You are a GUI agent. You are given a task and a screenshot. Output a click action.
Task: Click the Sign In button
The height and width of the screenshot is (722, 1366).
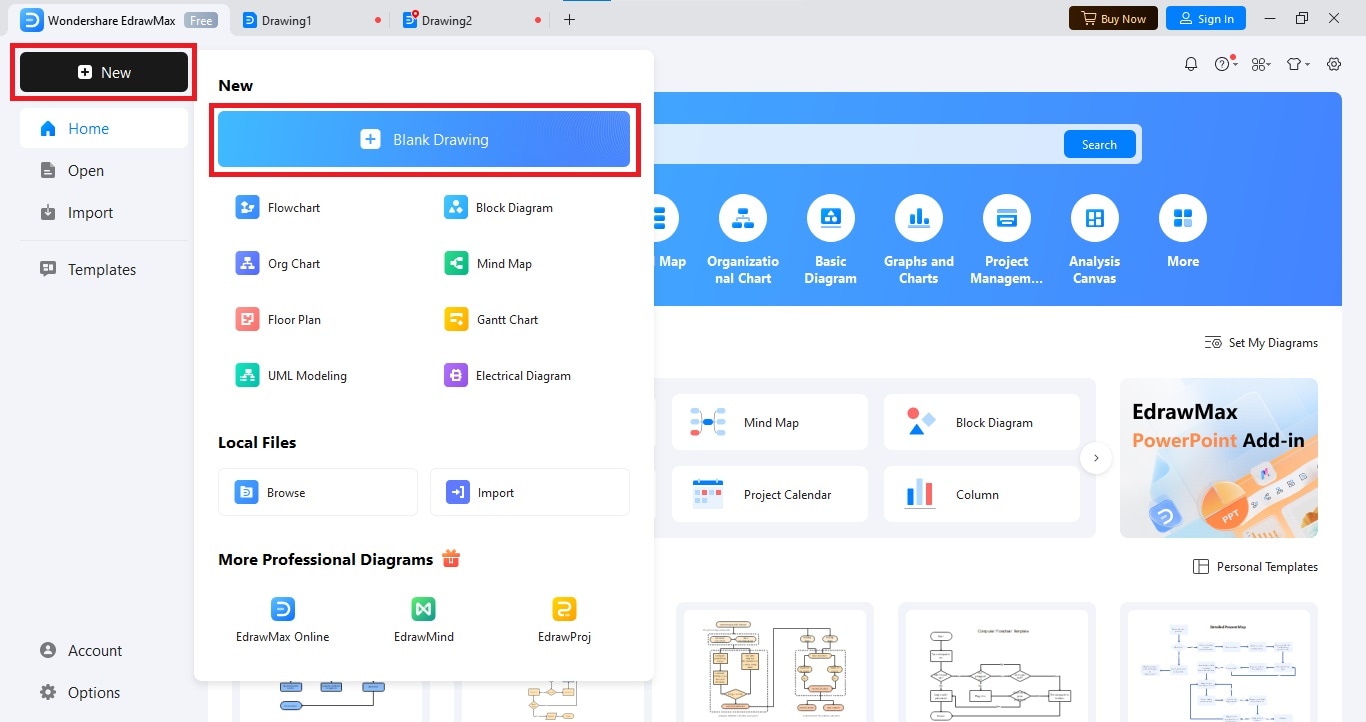1205,18
